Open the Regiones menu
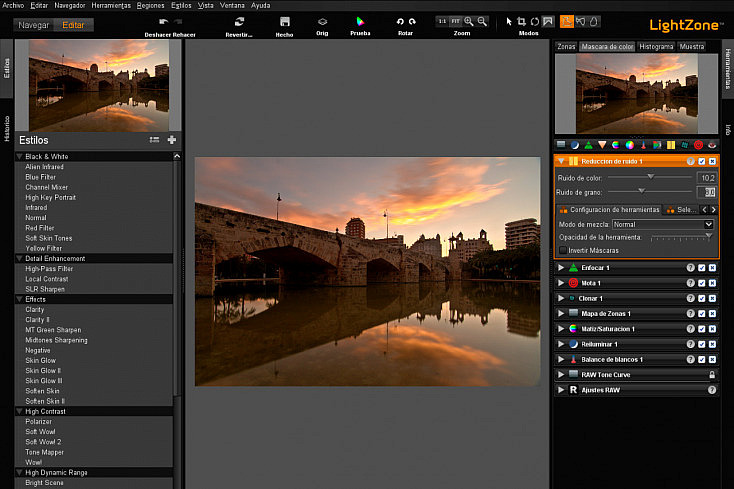This screenshot has height=489, width=734. (x=150, y=5)
